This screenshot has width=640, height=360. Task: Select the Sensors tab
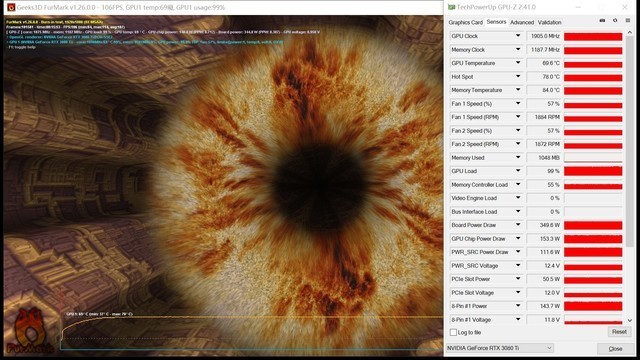point(496,22)
